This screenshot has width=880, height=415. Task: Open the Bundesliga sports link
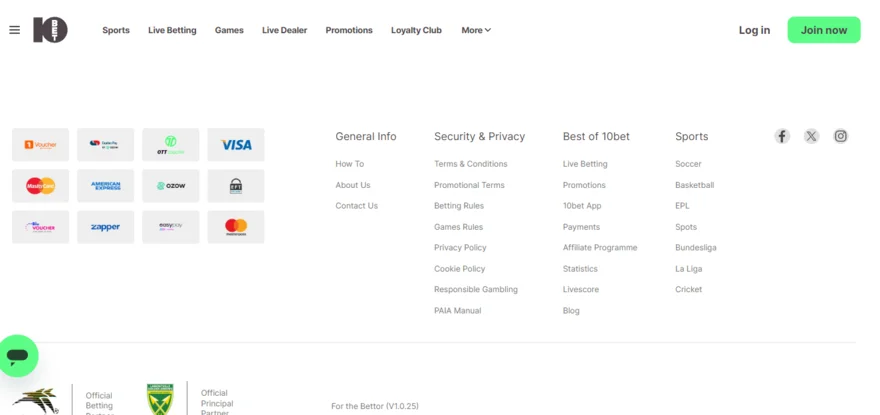pyautogui.click(x=696, y=248)
